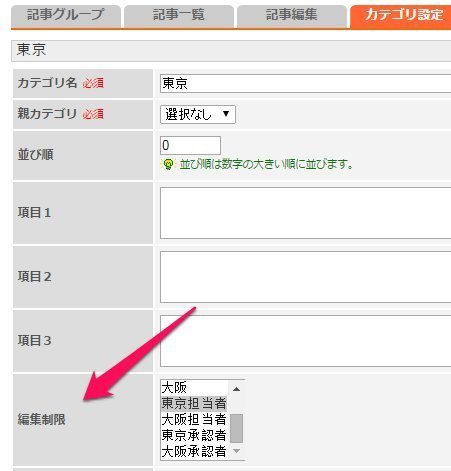Click the 東京 heading bar at the top
This screenshot has width=451, height=471.
click(231, 51)
